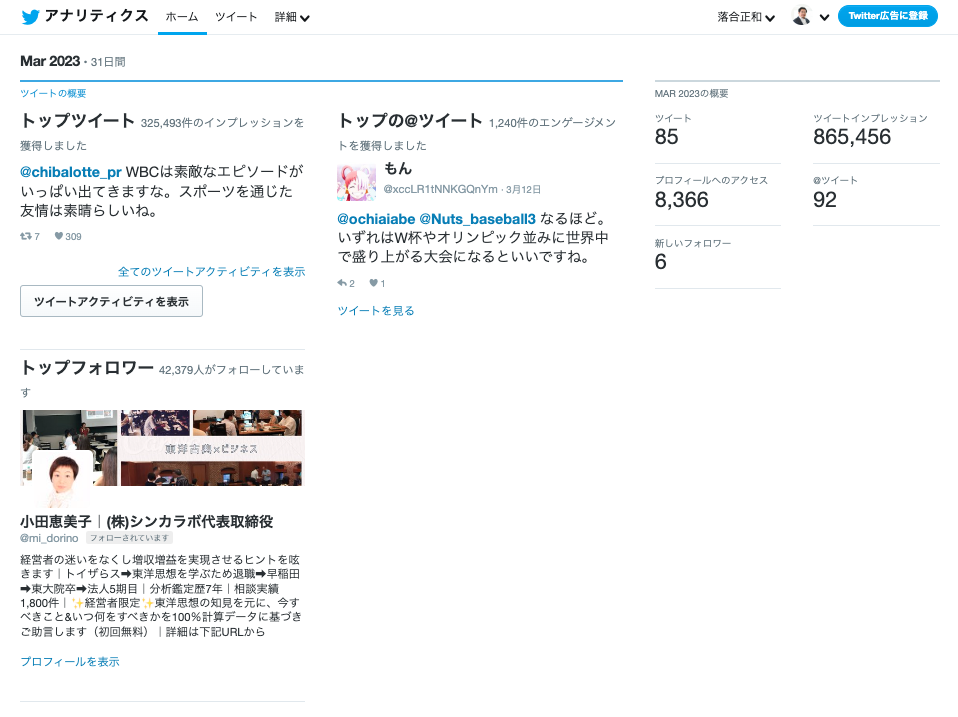Viewport: 958px width, 717px height.
Task: Click the heart icon on もん's tweet
Action: coord(373,284)
